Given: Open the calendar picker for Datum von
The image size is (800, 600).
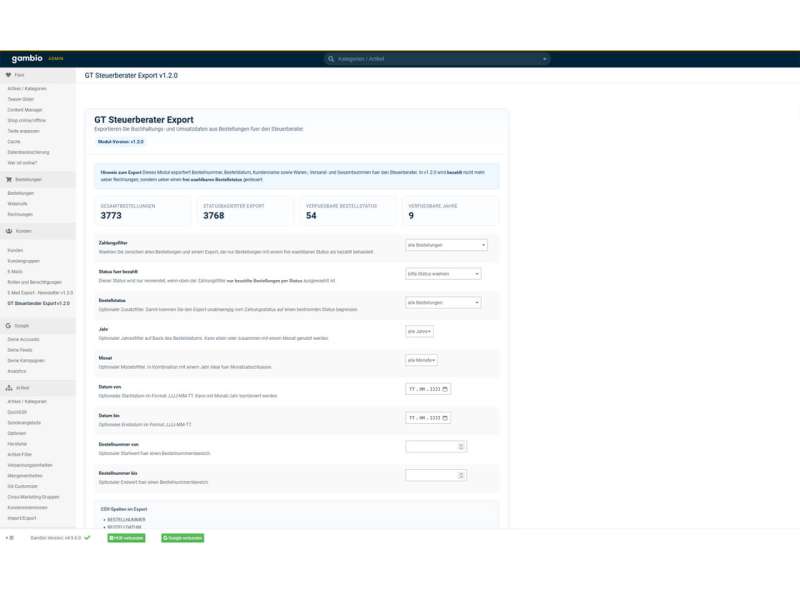Looking at the screenshot, I should 444,389.
